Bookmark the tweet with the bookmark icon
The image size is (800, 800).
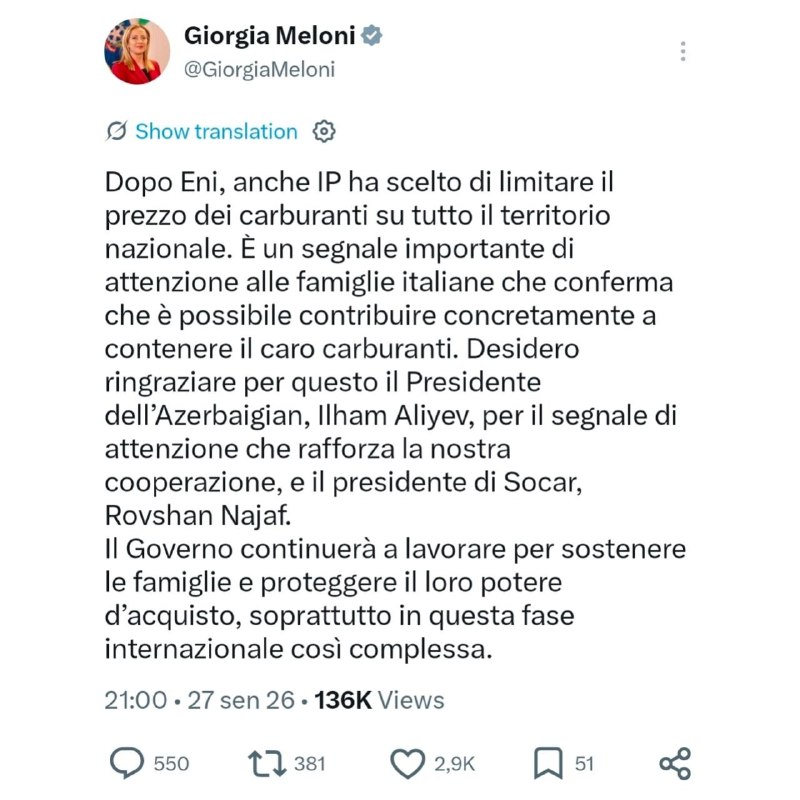pyautogui.click(x=548, y=763)
